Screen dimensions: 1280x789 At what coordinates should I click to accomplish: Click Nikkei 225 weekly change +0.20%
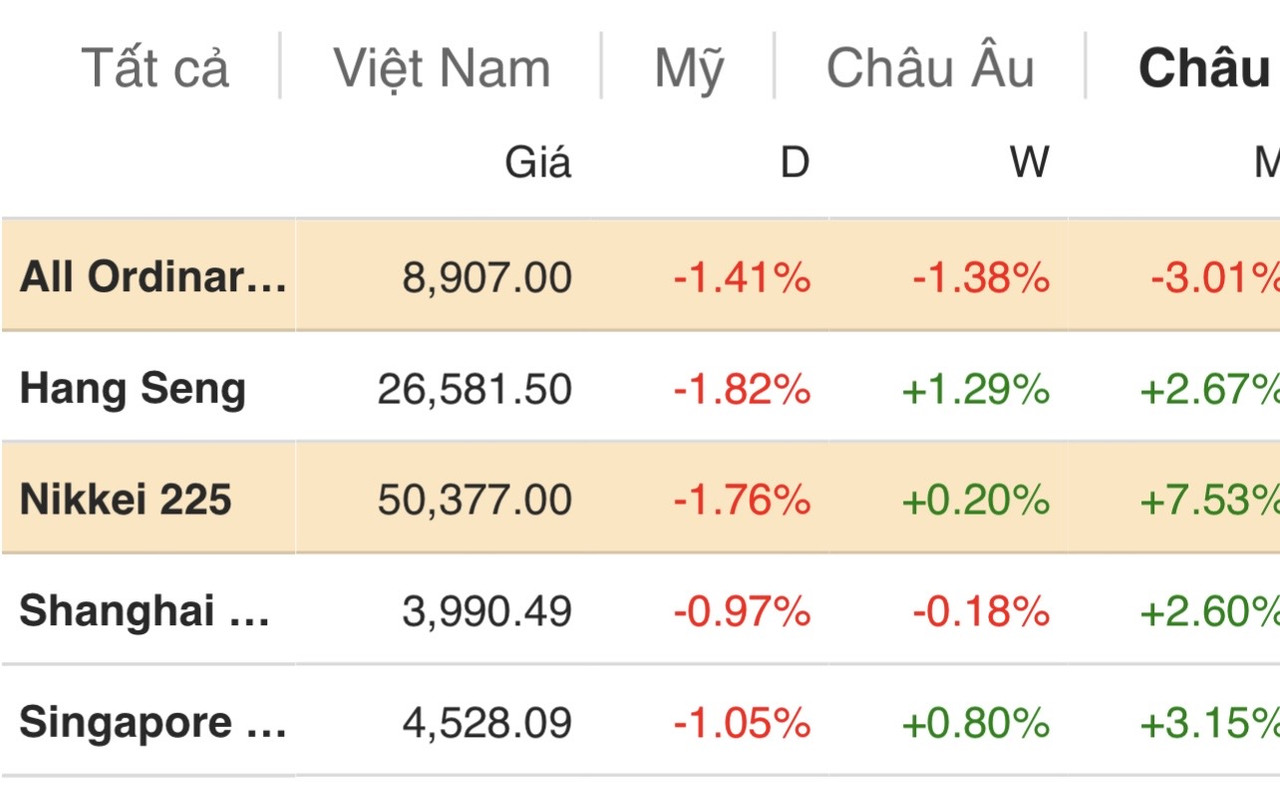[975, 500]
